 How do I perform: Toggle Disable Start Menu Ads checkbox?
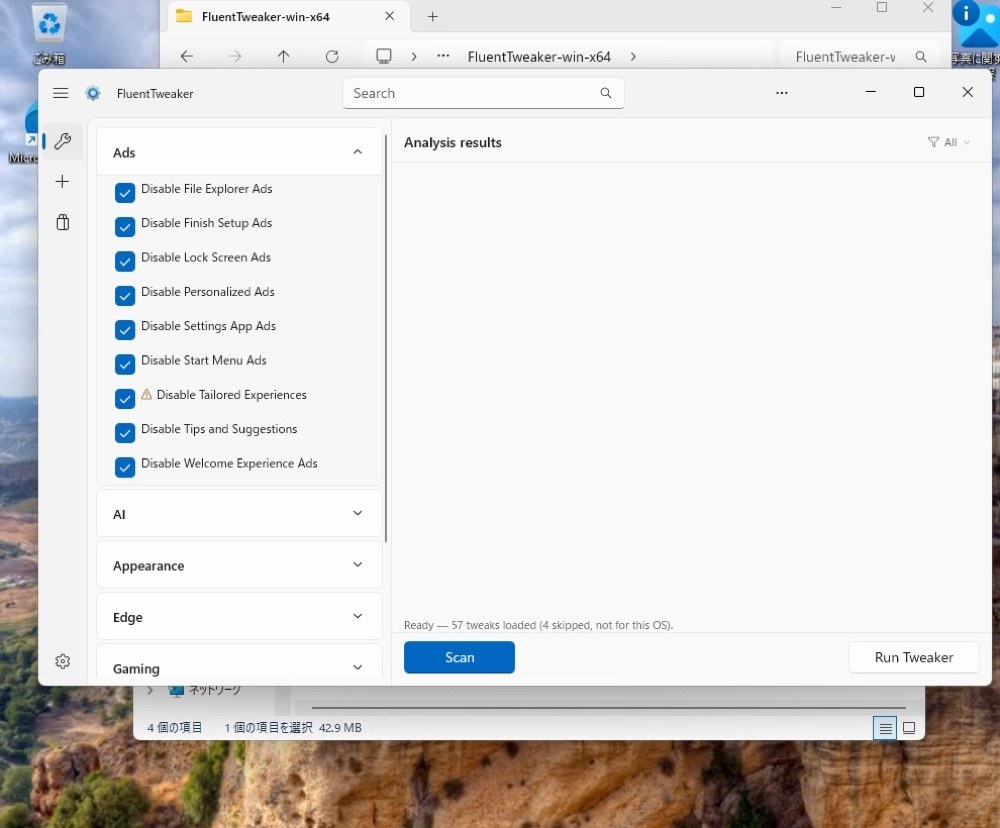coord(125,364)
